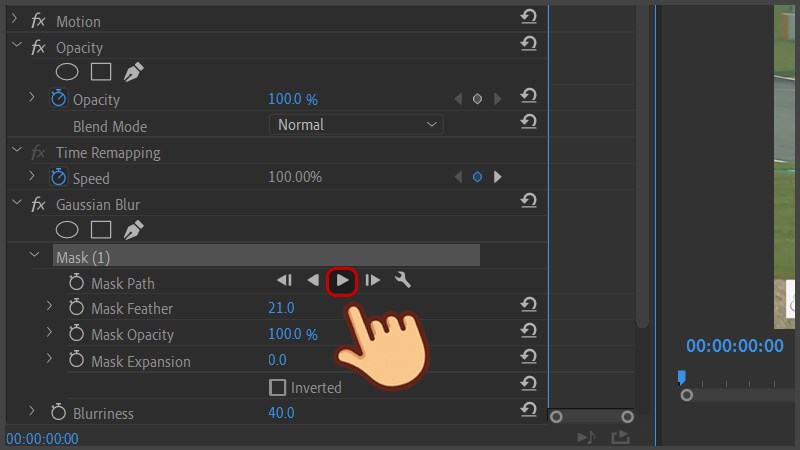This screenshot has width=800, height=450.
Task: Click the Opacity value 100.0 %
Action: click(293, 99)
